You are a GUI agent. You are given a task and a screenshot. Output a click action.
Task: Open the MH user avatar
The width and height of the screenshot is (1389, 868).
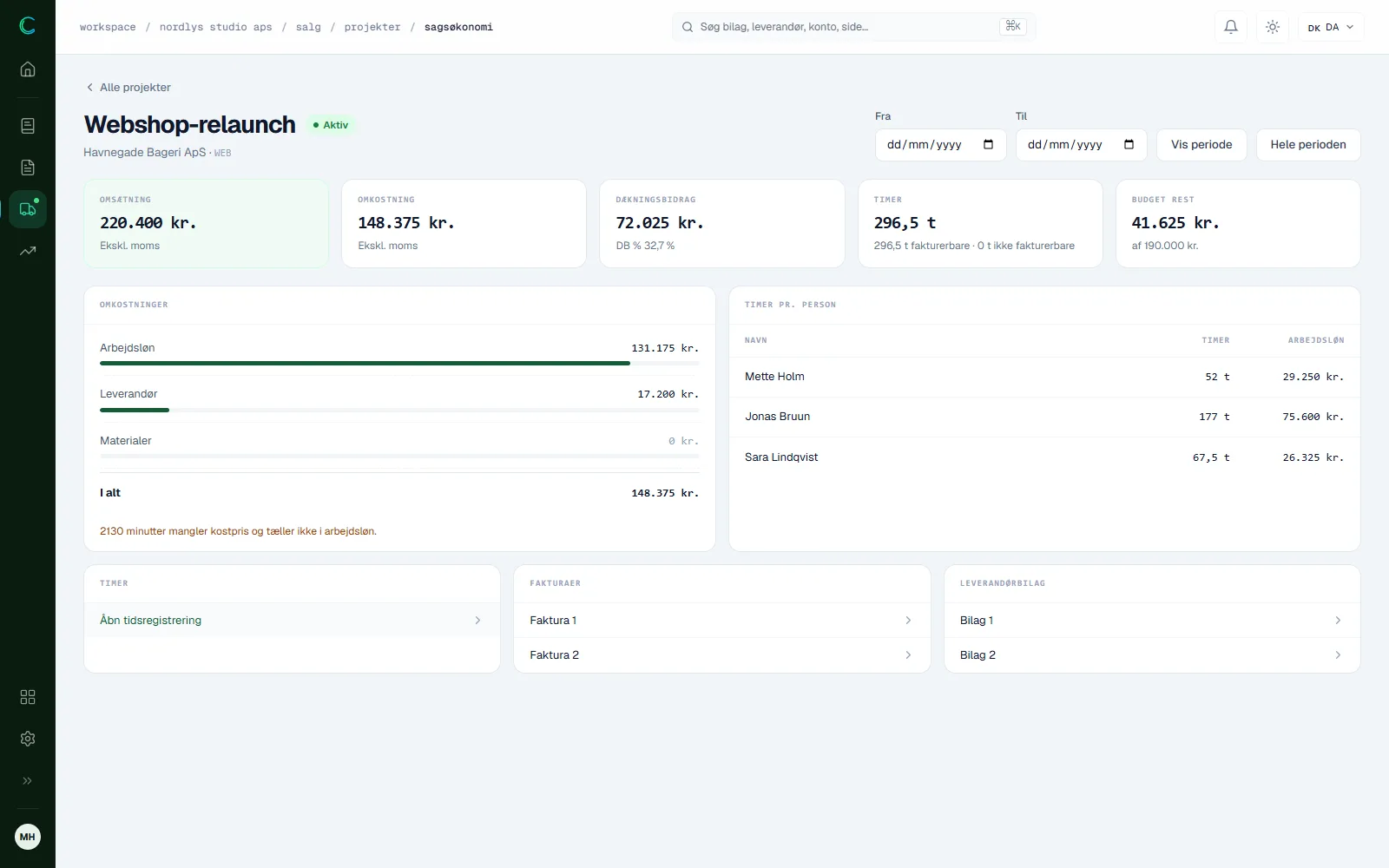pos(28,837)
